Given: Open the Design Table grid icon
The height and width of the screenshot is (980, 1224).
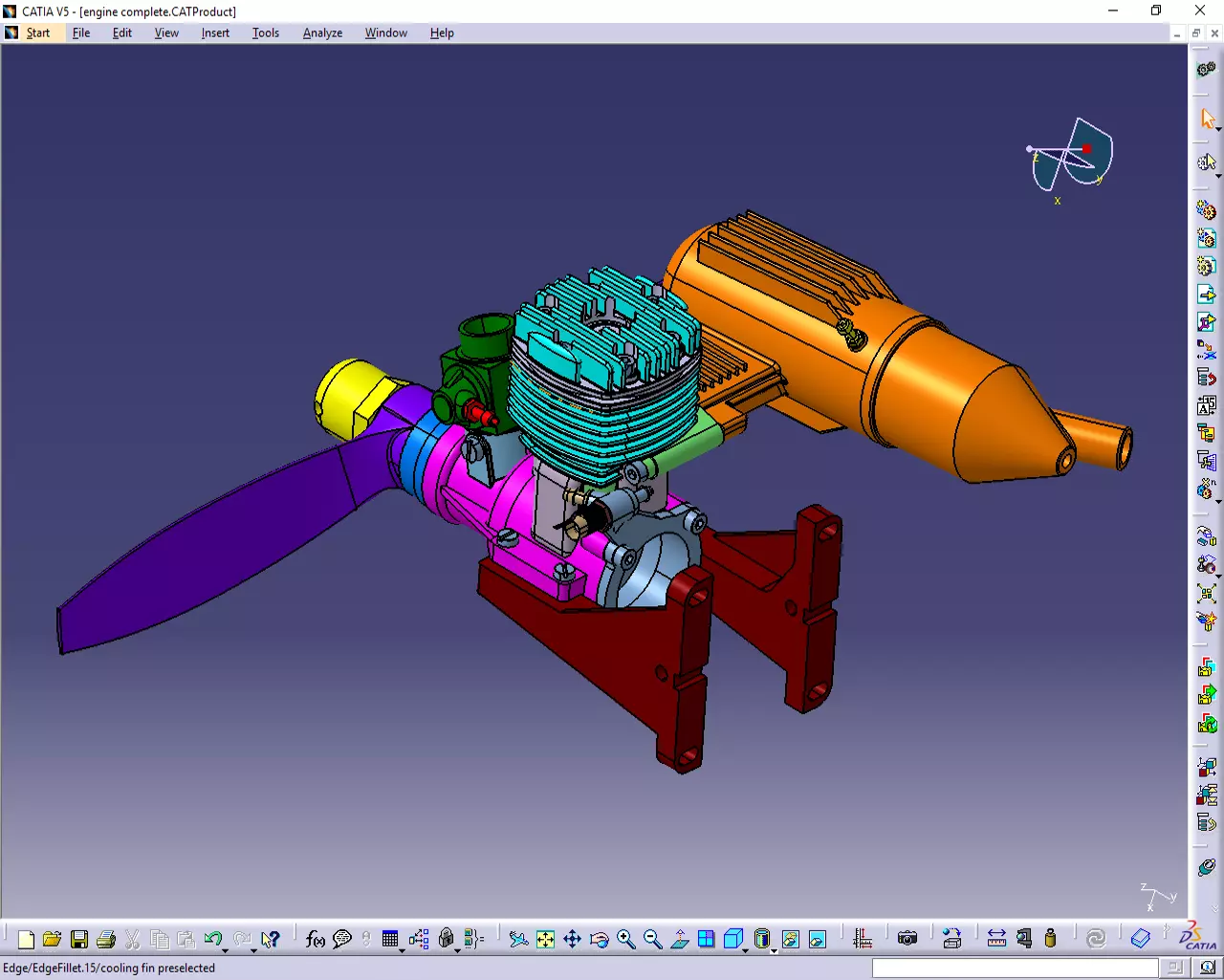Looking at the screenshot, I should (x=389, y=940).
